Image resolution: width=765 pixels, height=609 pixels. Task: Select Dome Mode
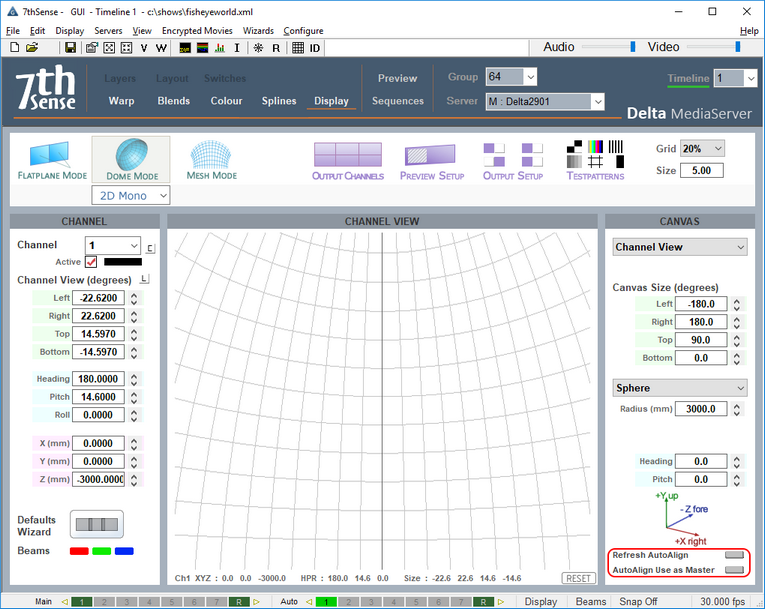click(x=132, y=160)
